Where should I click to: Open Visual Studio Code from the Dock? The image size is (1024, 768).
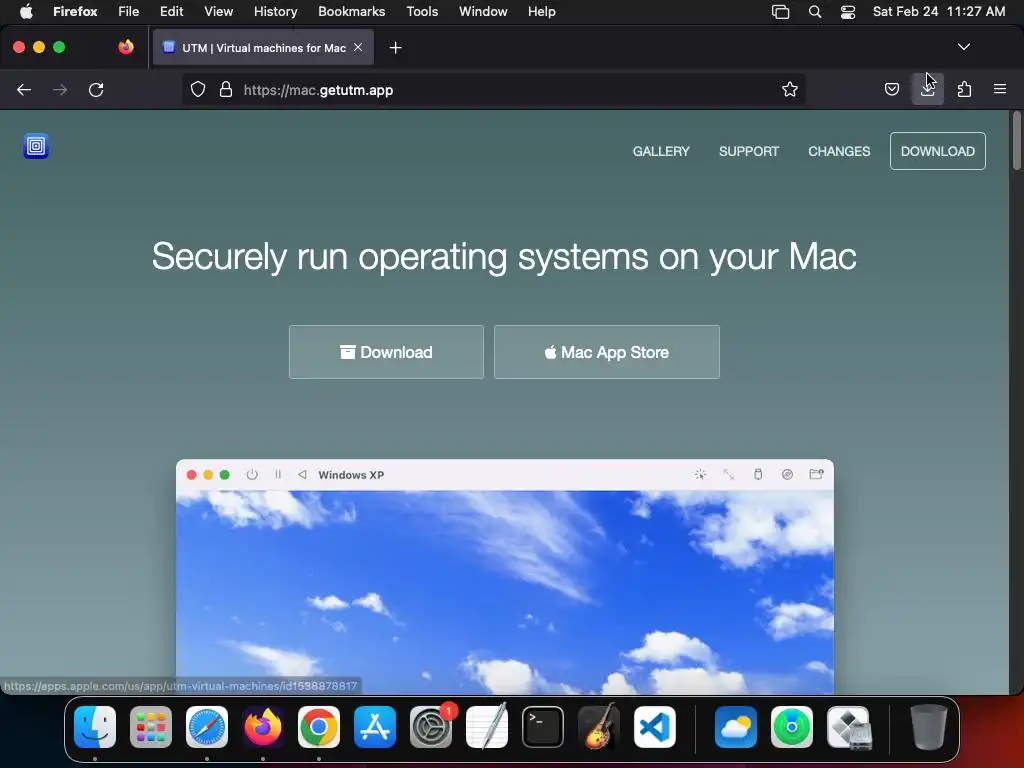tap(655, 727)
